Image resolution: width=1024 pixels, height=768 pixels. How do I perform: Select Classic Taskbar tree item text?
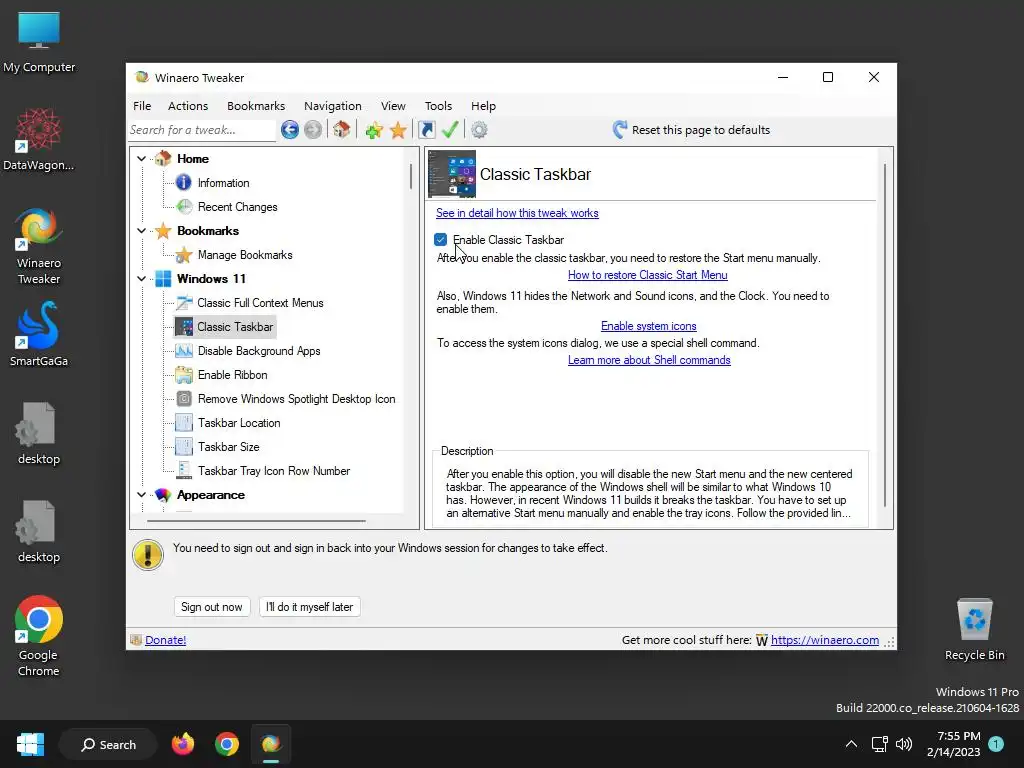click(x=235, y=327)
